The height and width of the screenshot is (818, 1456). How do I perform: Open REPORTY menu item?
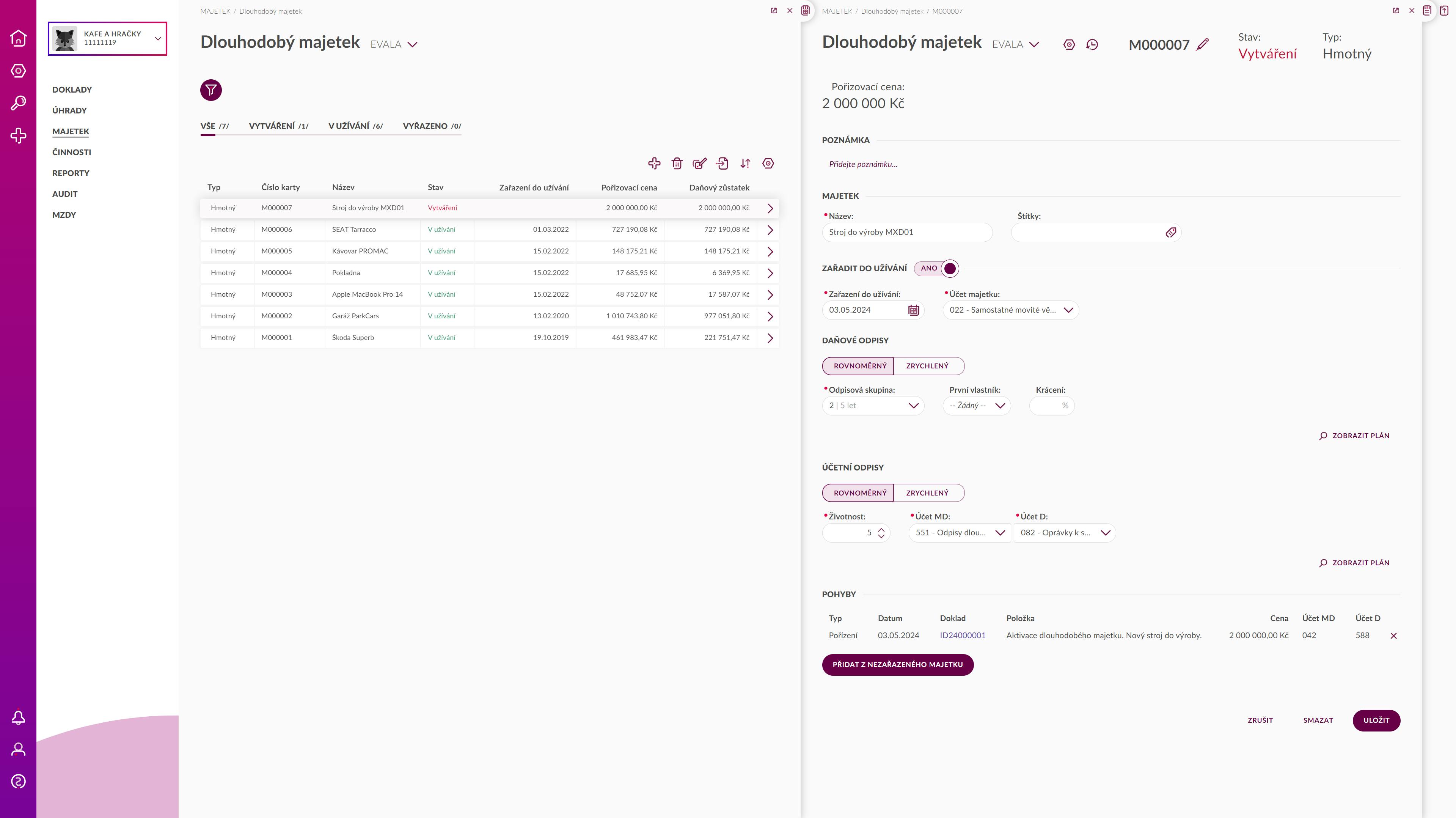[x=71, y=173]
